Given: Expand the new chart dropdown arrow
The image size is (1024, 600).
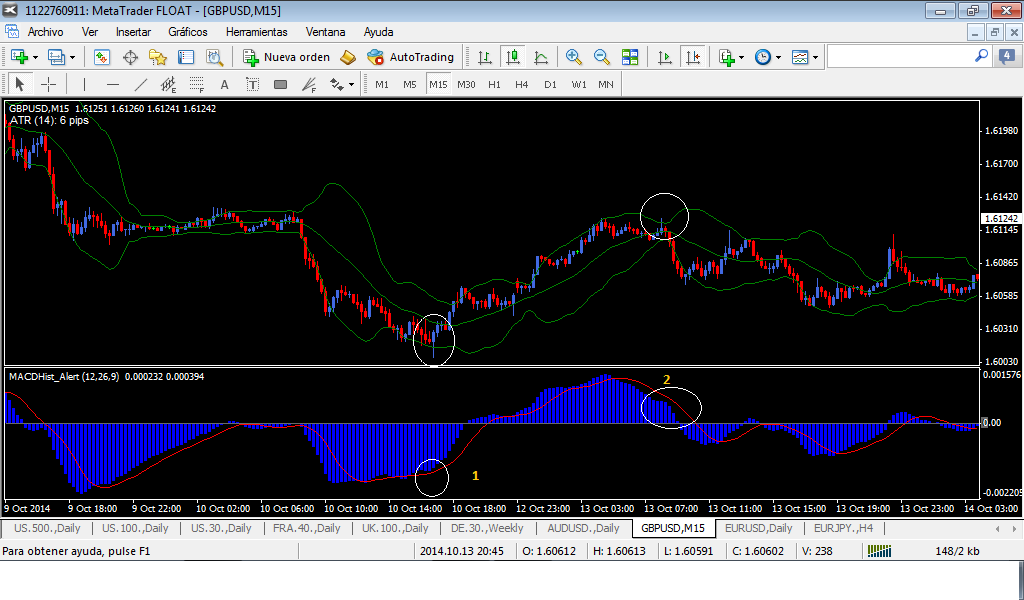Looking at the screenshot, I should click(x=36, y=57).
